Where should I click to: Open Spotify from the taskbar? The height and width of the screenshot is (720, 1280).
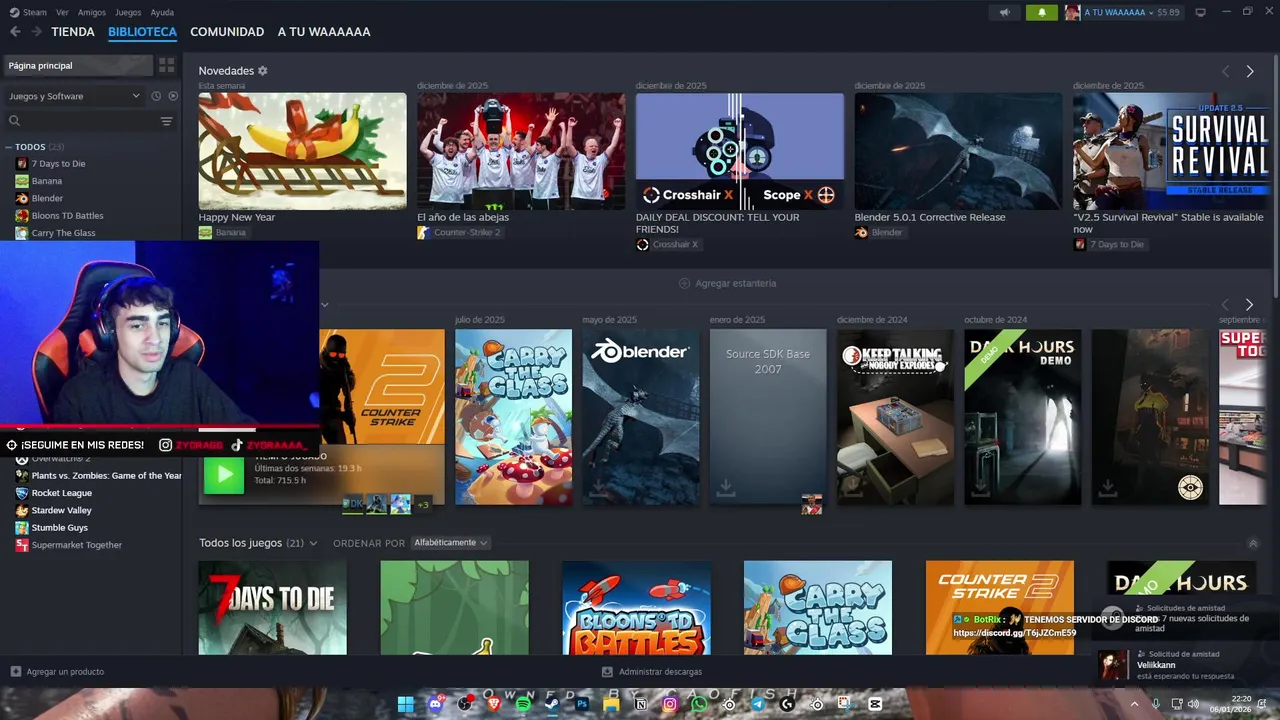click(x=523, y=704)
